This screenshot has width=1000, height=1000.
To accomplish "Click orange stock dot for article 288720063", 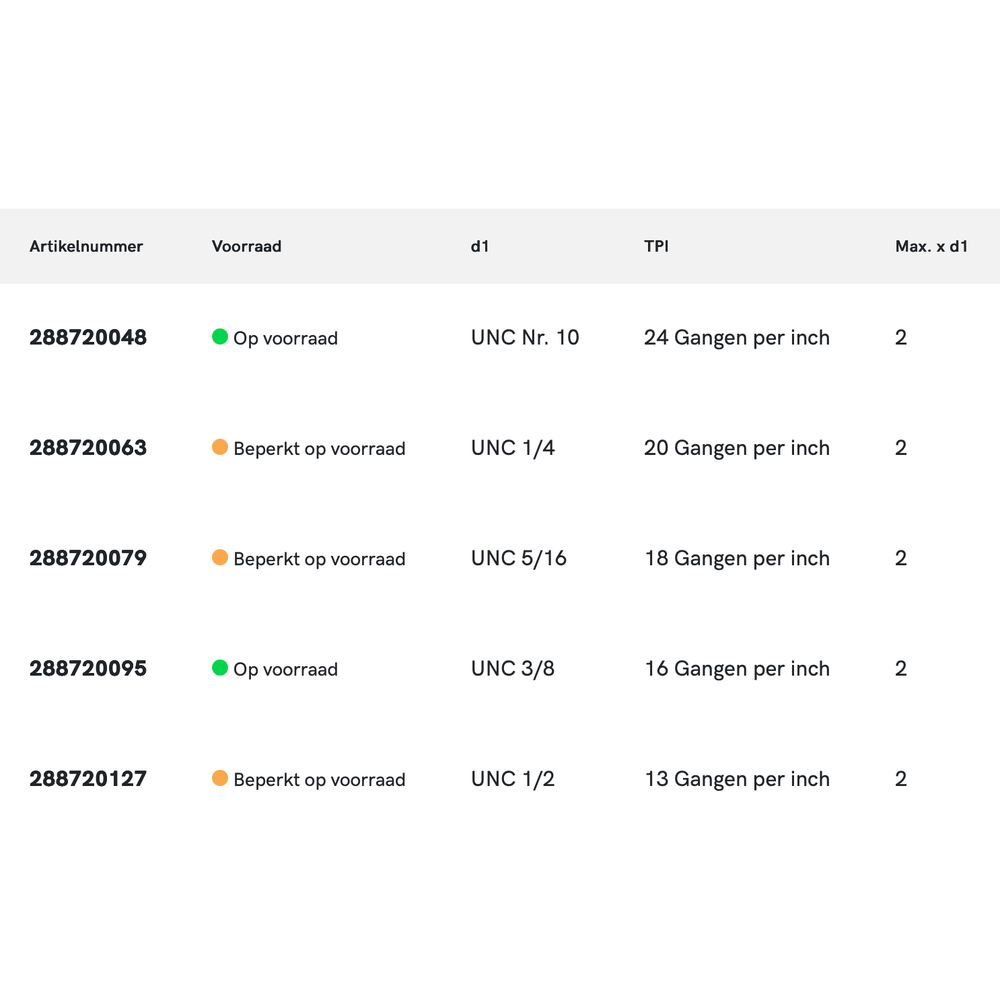I will (x=220, y=447).
